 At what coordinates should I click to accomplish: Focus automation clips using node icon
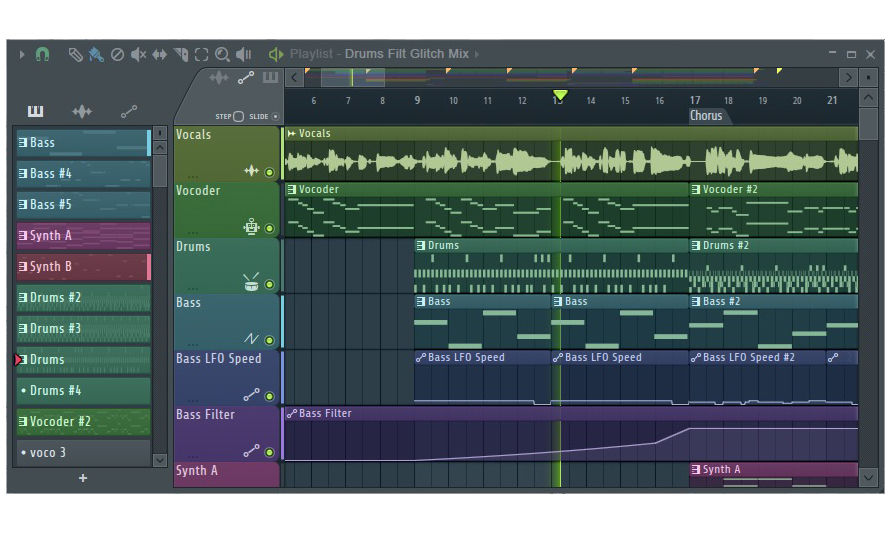[246, 78]
